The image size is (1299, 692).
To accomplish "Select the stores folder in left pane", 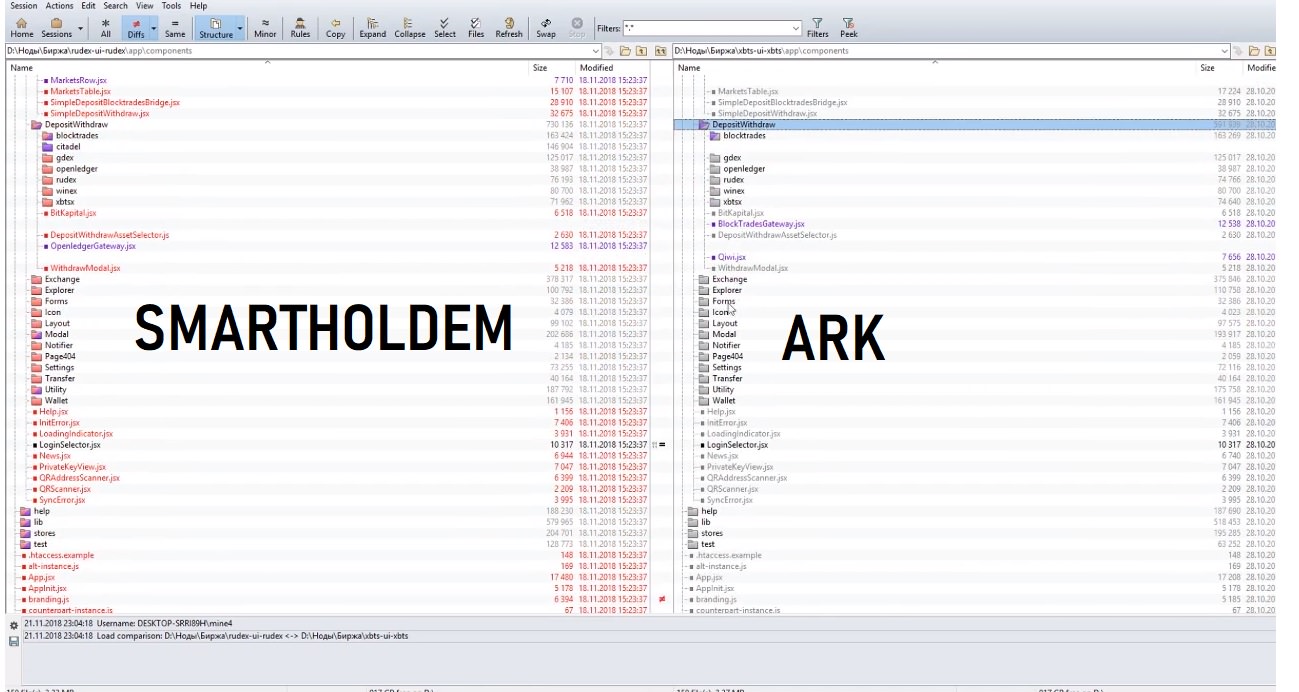I will coord(44,533).
